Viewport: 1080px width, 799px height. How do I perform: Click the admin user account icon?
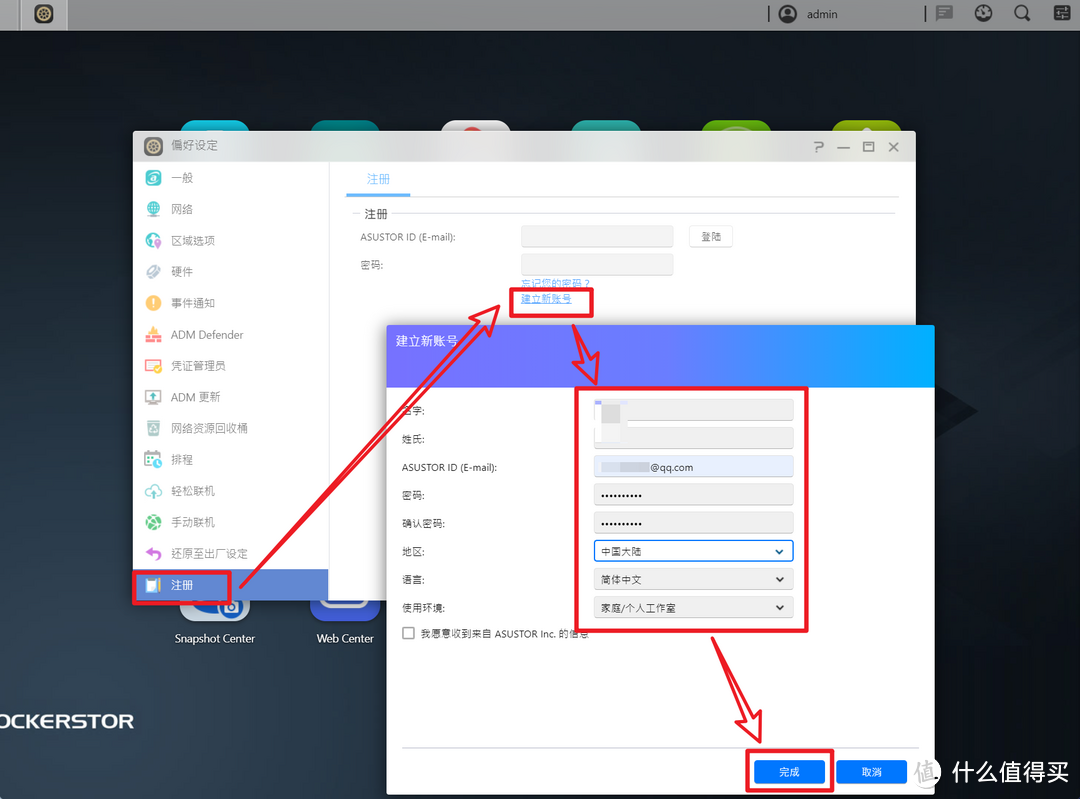pyautogui.click(x=788, y=14)
